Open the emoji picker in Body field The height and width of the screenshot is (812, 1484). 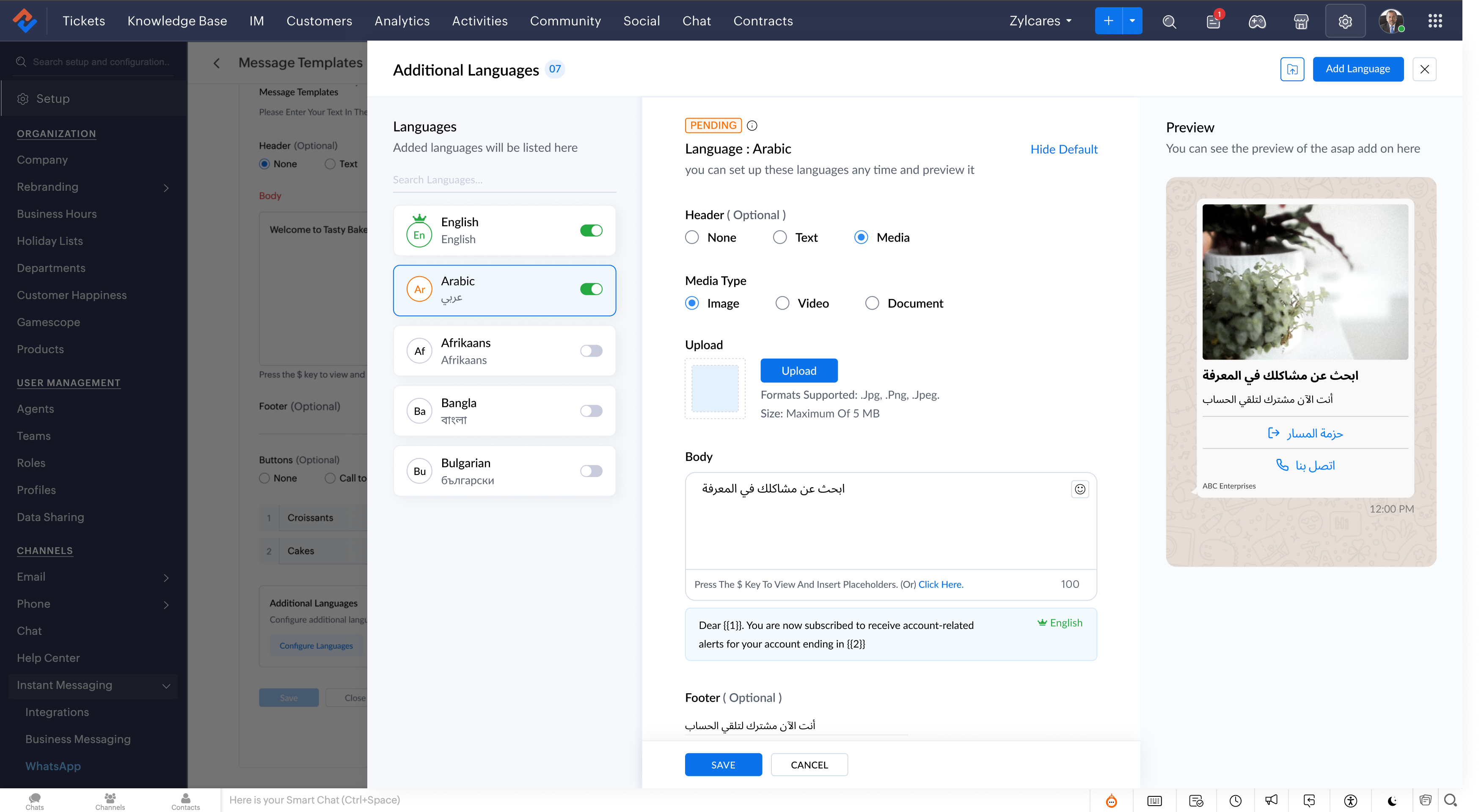click(1079, 489)
